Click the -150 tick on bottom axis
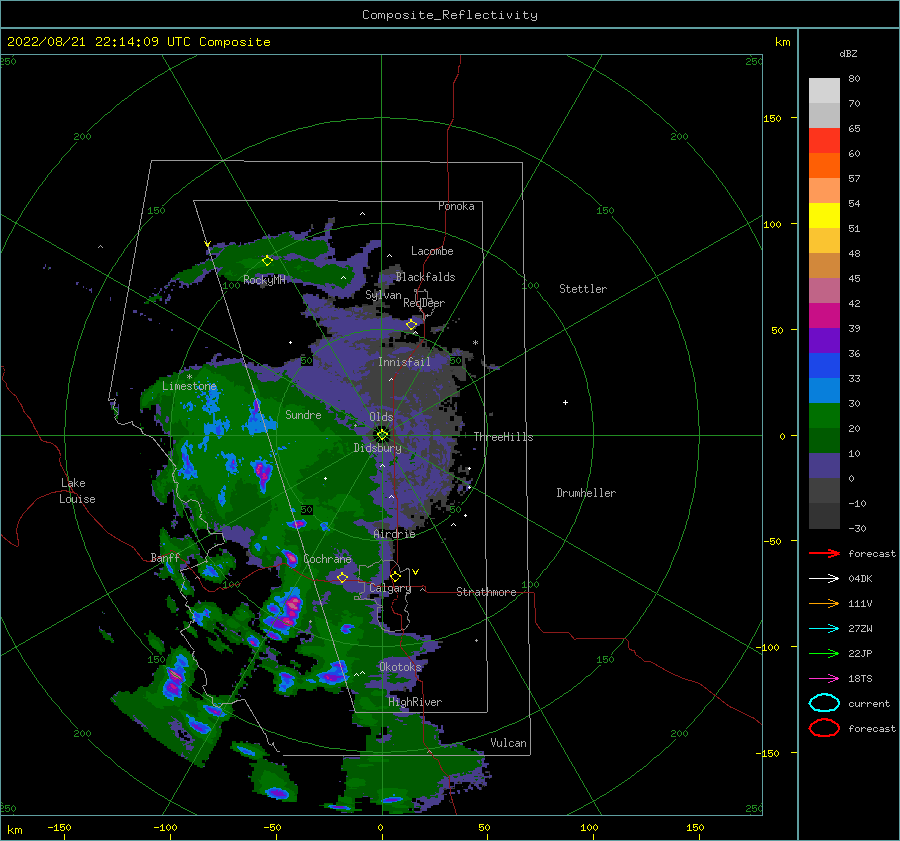This screenshot has width=900, height=841. click(59, 827)
